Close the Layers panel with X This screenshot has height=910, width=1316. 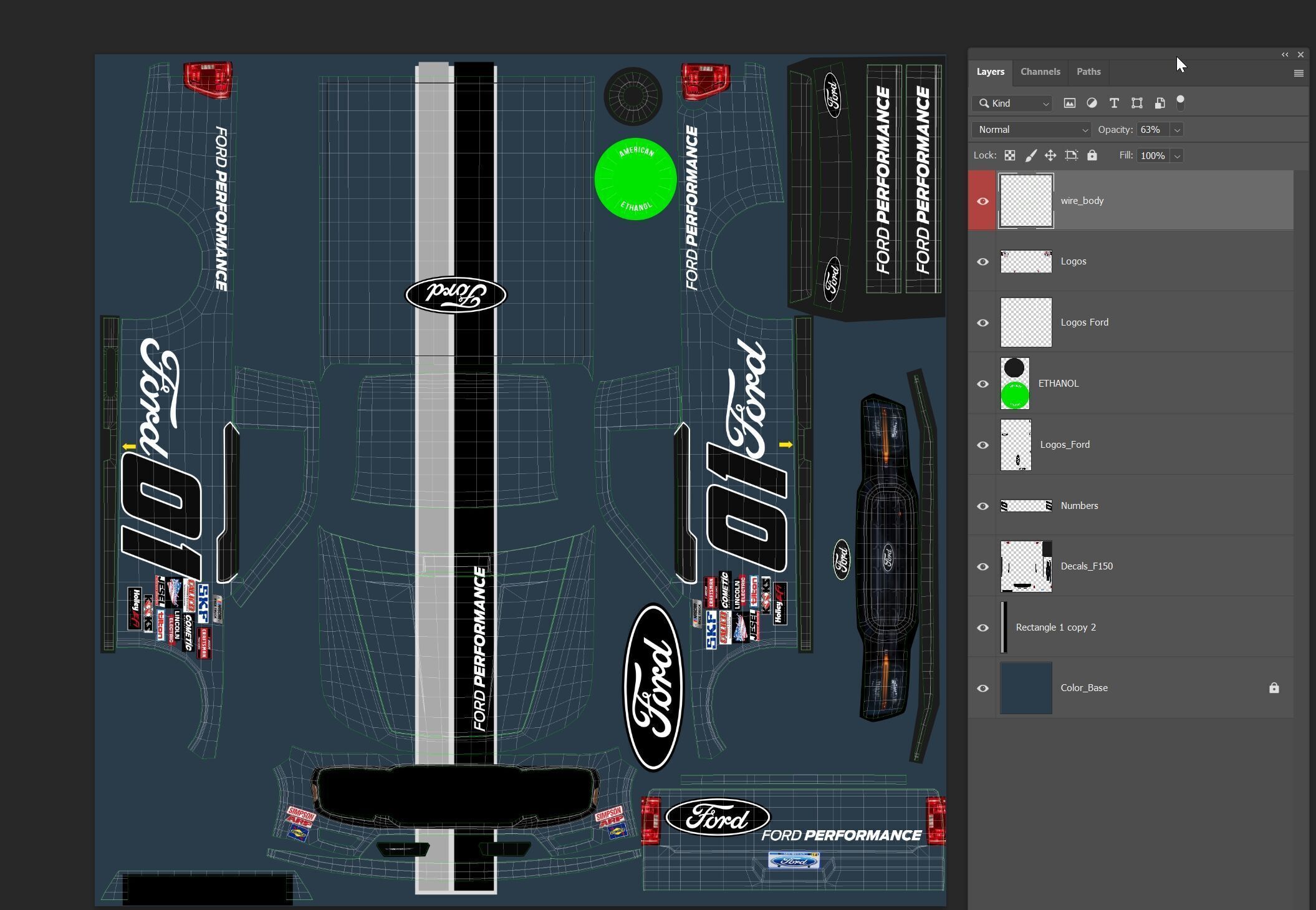point(1300,55)
